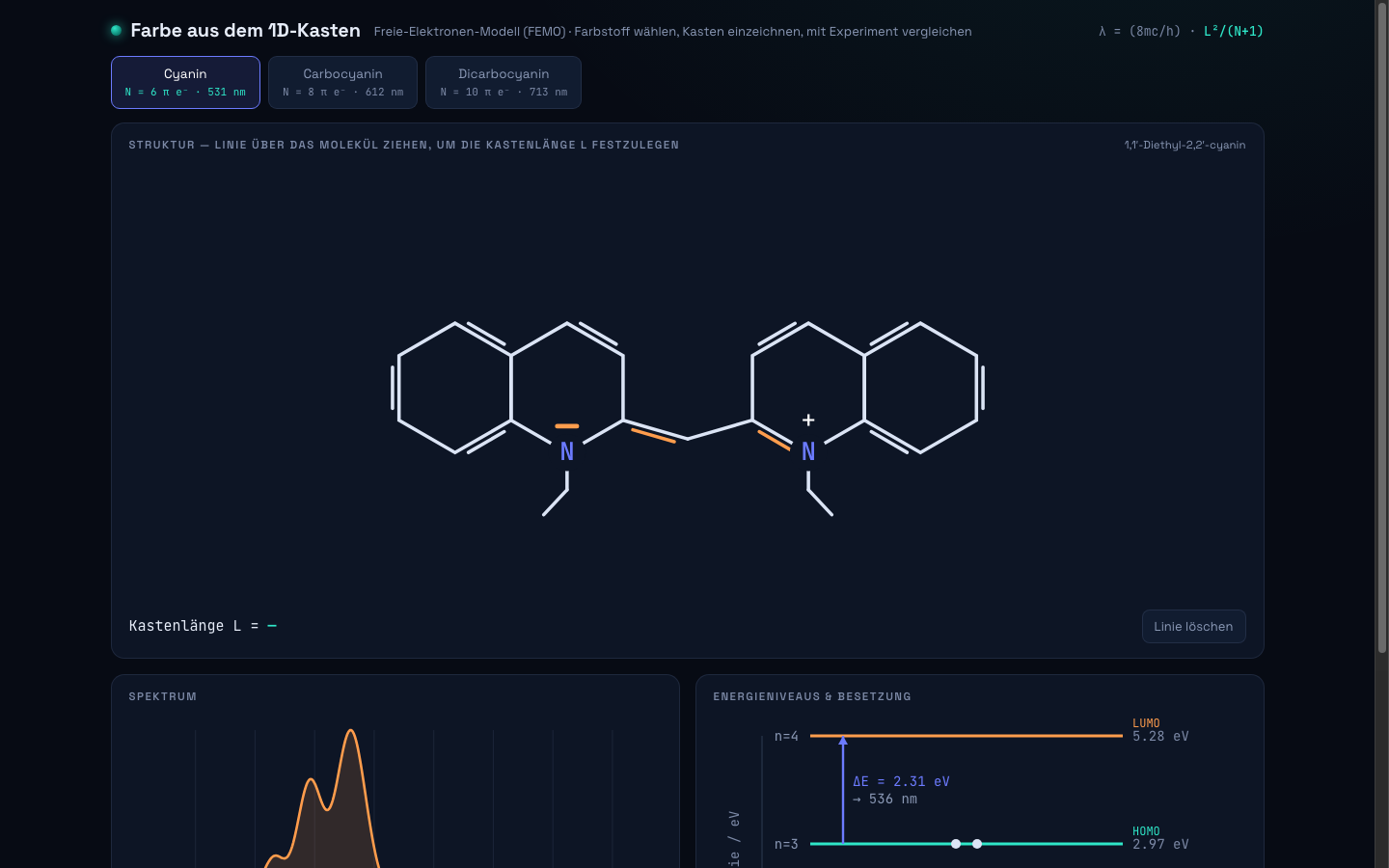1389x868 pixels.
Task: Click the left electron dot on HOMO level
Action: pyautogui.click(x=956, y=844)
